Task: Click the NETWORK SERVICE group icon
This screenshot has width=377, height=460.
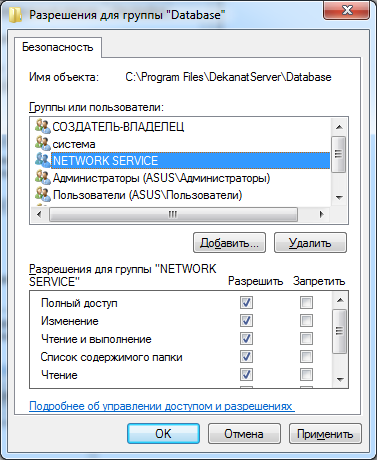Action: tap(43, 160)
